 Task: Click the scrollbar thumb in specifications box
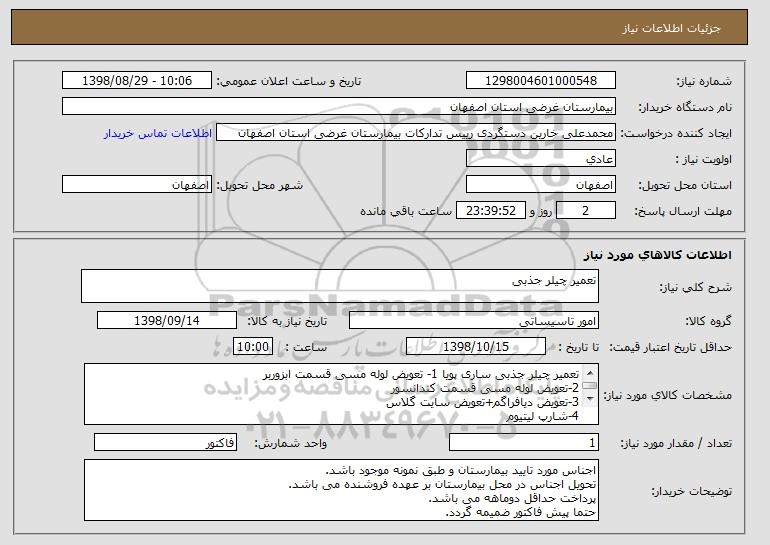(x=590, y=386)
